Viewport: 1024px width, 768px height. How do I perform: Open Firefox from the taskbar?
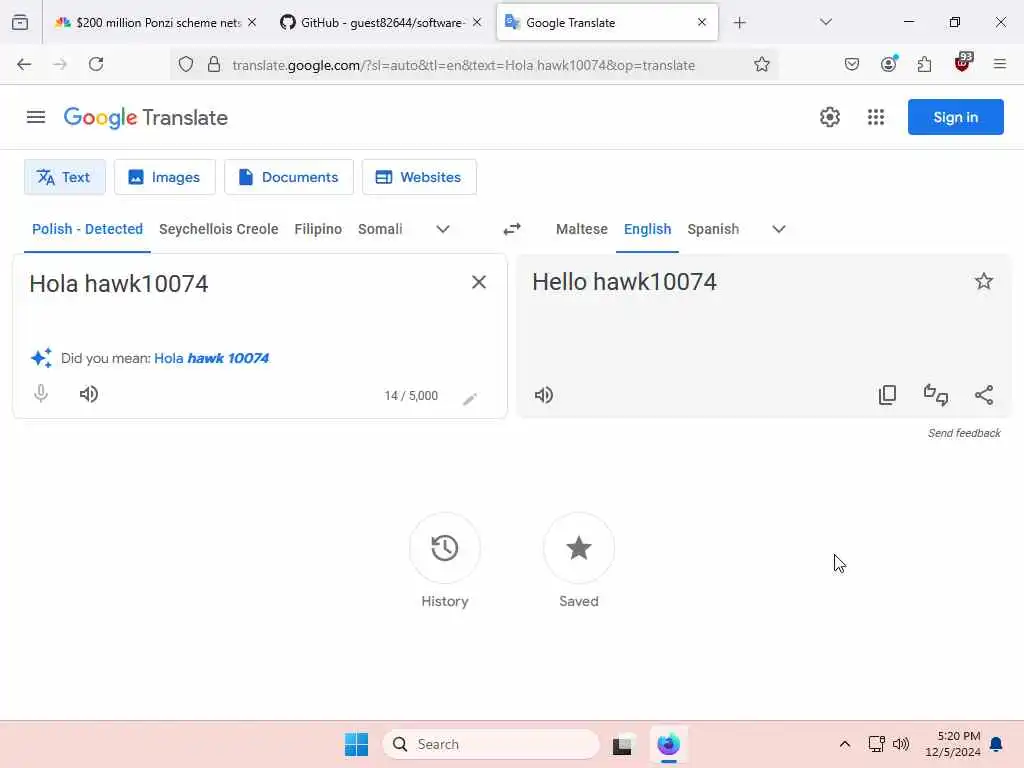click(668, 744)
